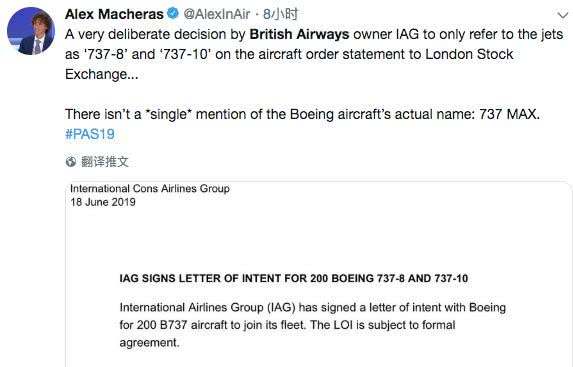Click the International Cons Airlines Group header
This screenshot has width=573, height=367.
[150, 189]
